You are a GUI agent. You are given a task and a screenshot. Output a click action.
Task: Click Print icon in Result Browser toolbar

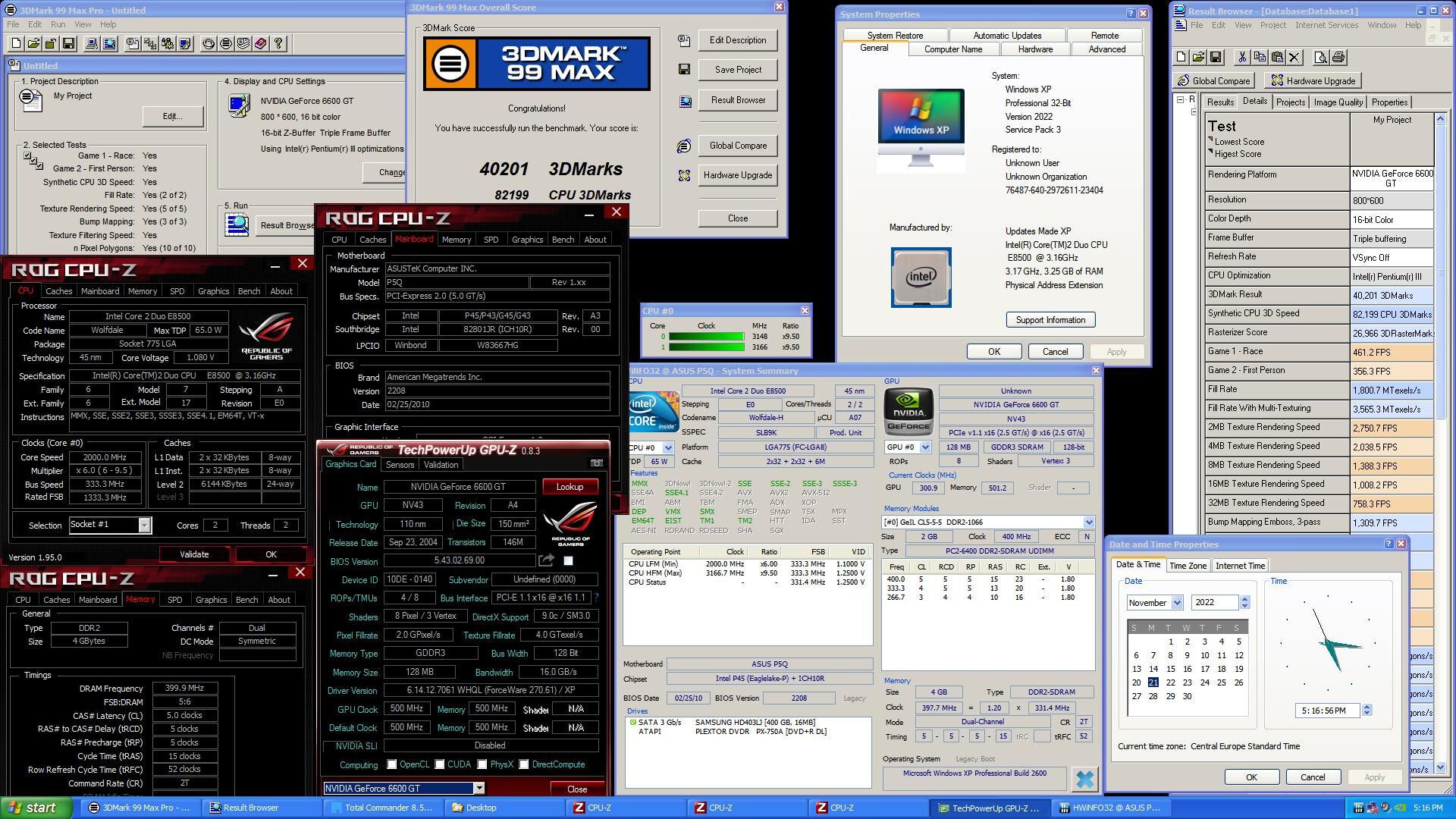pos(1338,57)
